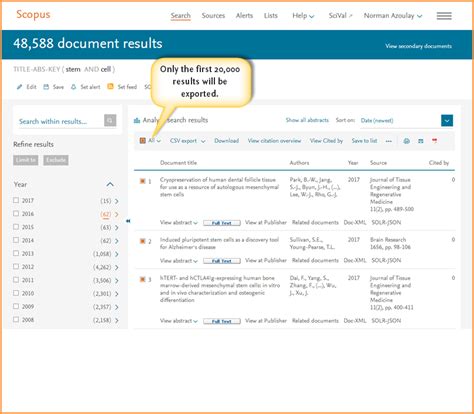Click the email icon in toolbar
Viewport: 474px width, 414px height.
[421, 141]
